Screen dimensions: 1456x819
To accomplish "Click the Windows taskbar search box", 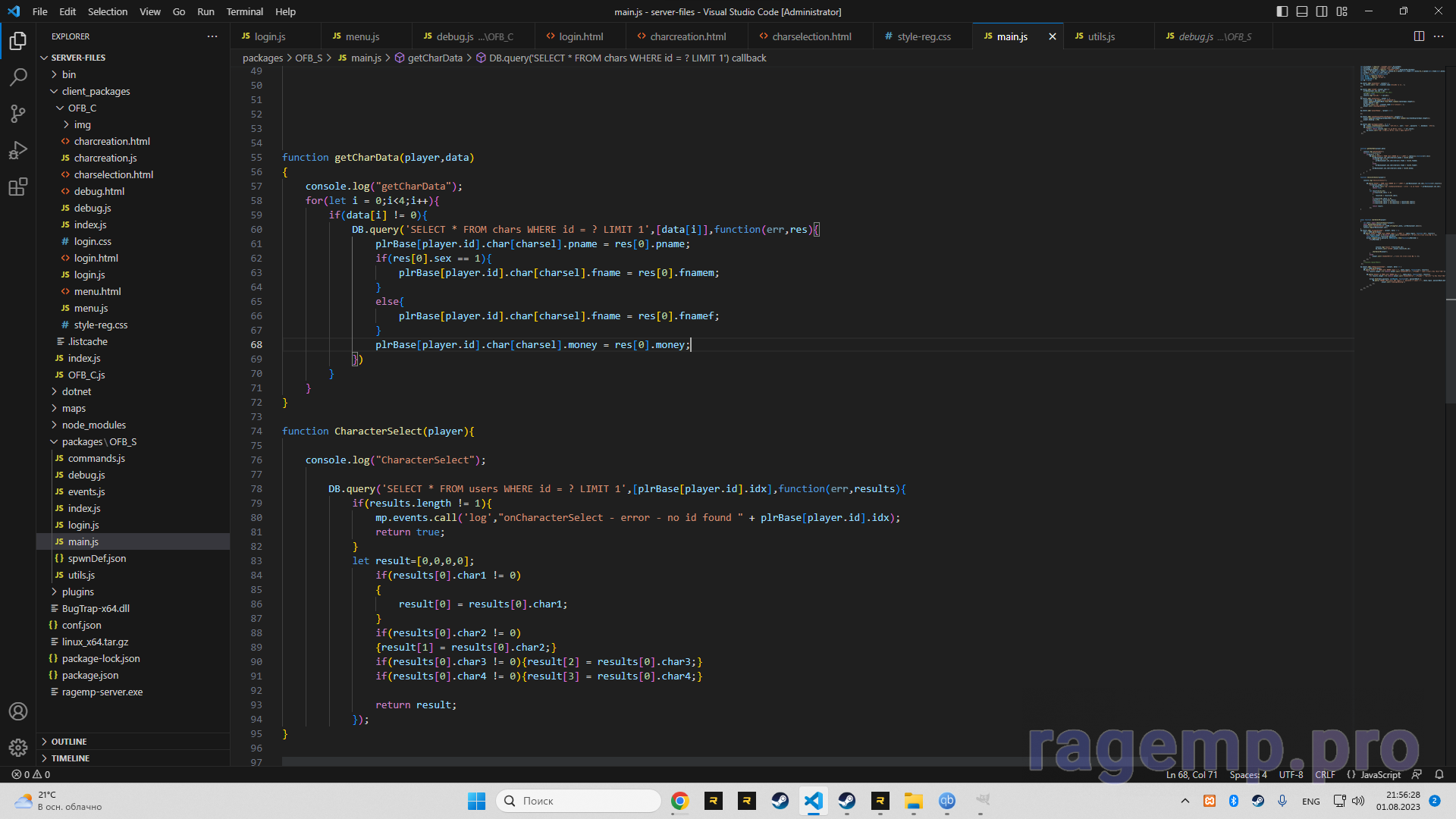I will click(x=579, y=801).
